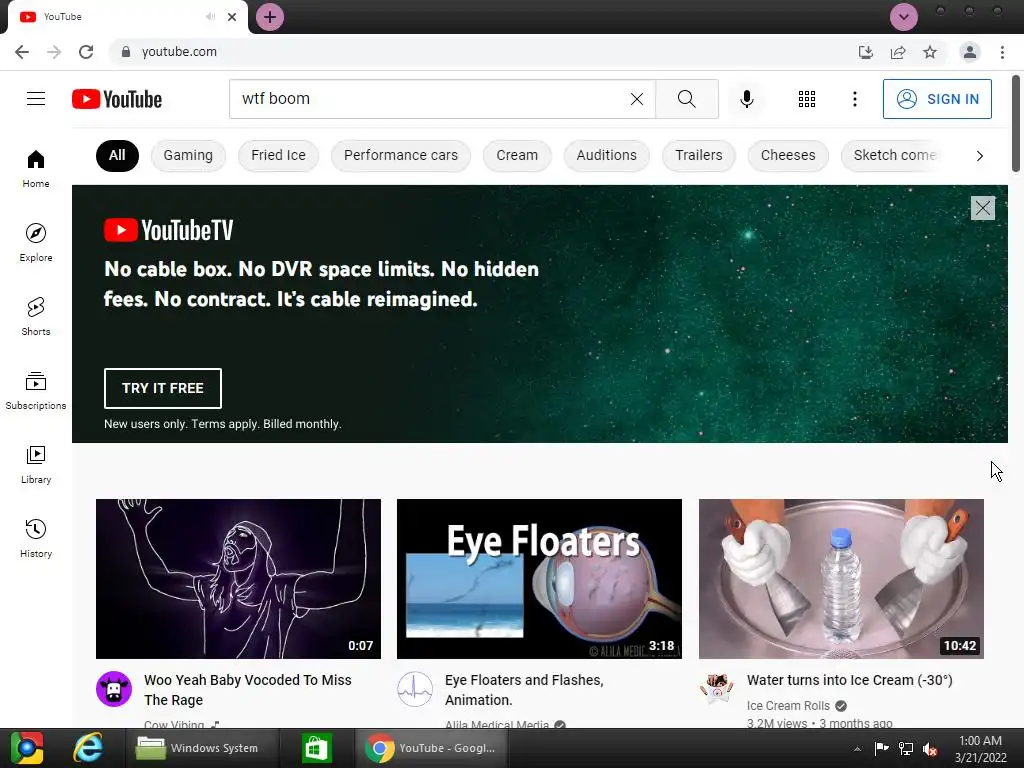Click the YouTubeTV logo in banner
This screenshot has height=768, width=1024.
pos(168,230)
